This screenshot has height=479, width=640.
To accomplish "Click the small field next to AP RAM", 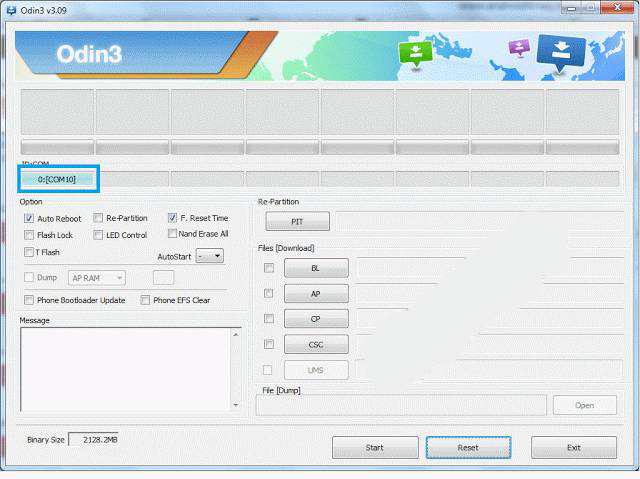I will (163, 278).
